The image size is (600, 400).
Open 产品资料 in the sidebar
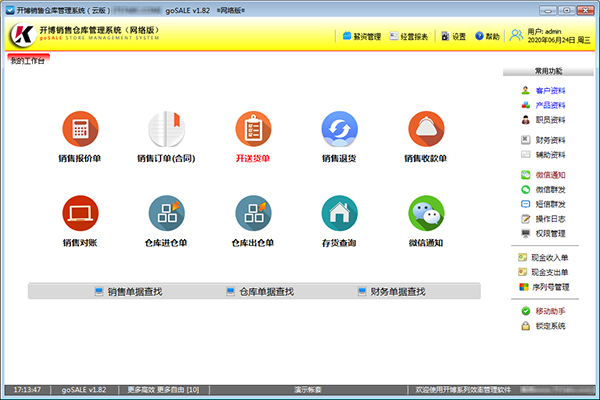(543, 105)
